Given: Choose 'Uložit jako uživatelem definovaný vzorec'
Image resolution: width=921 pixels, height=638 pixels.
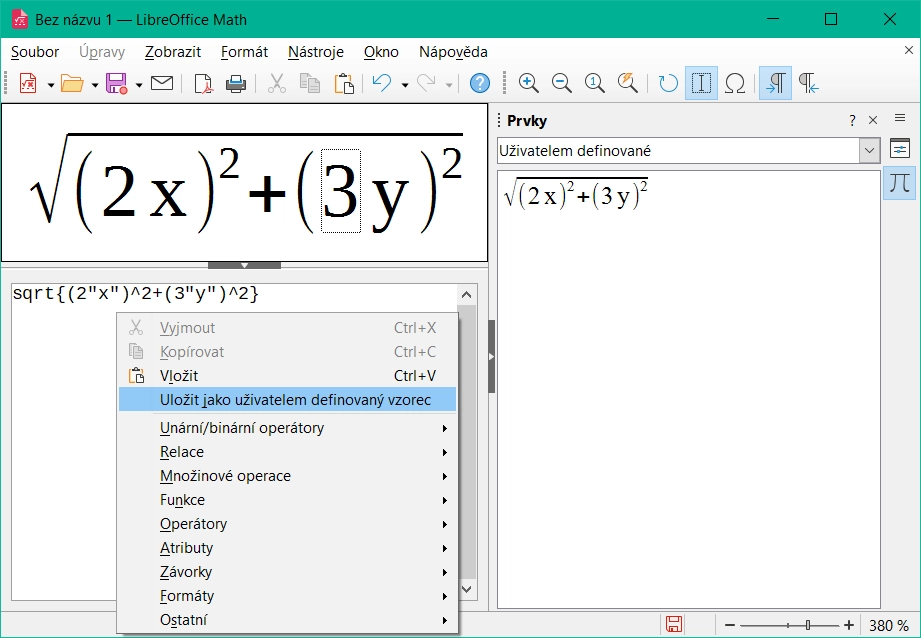Looking at the screenshot, I should coord(295,400).
